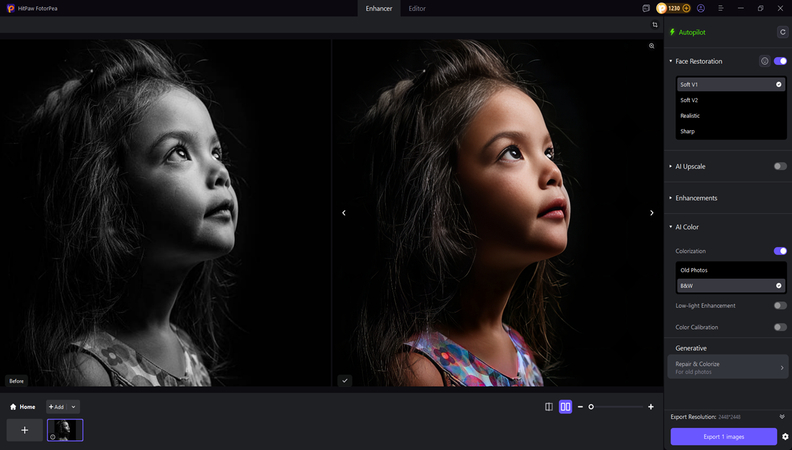The image size is (792, 450).
Task: Click the +Add button
Action: [57, 407]
